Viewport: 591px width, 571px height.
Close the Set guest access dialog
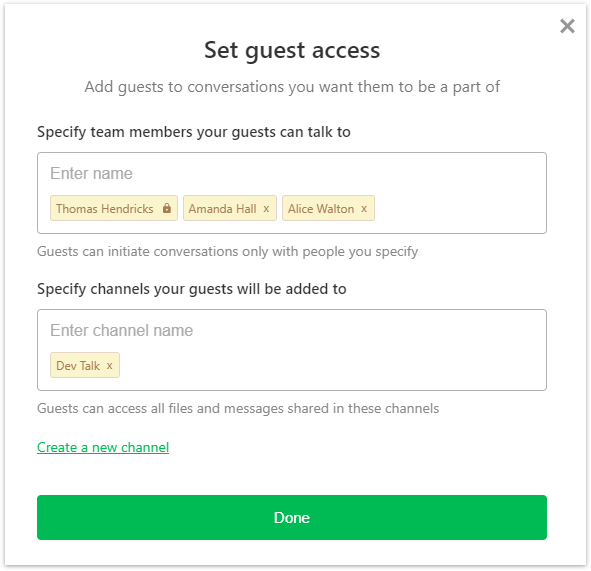(x=567, y=26)
